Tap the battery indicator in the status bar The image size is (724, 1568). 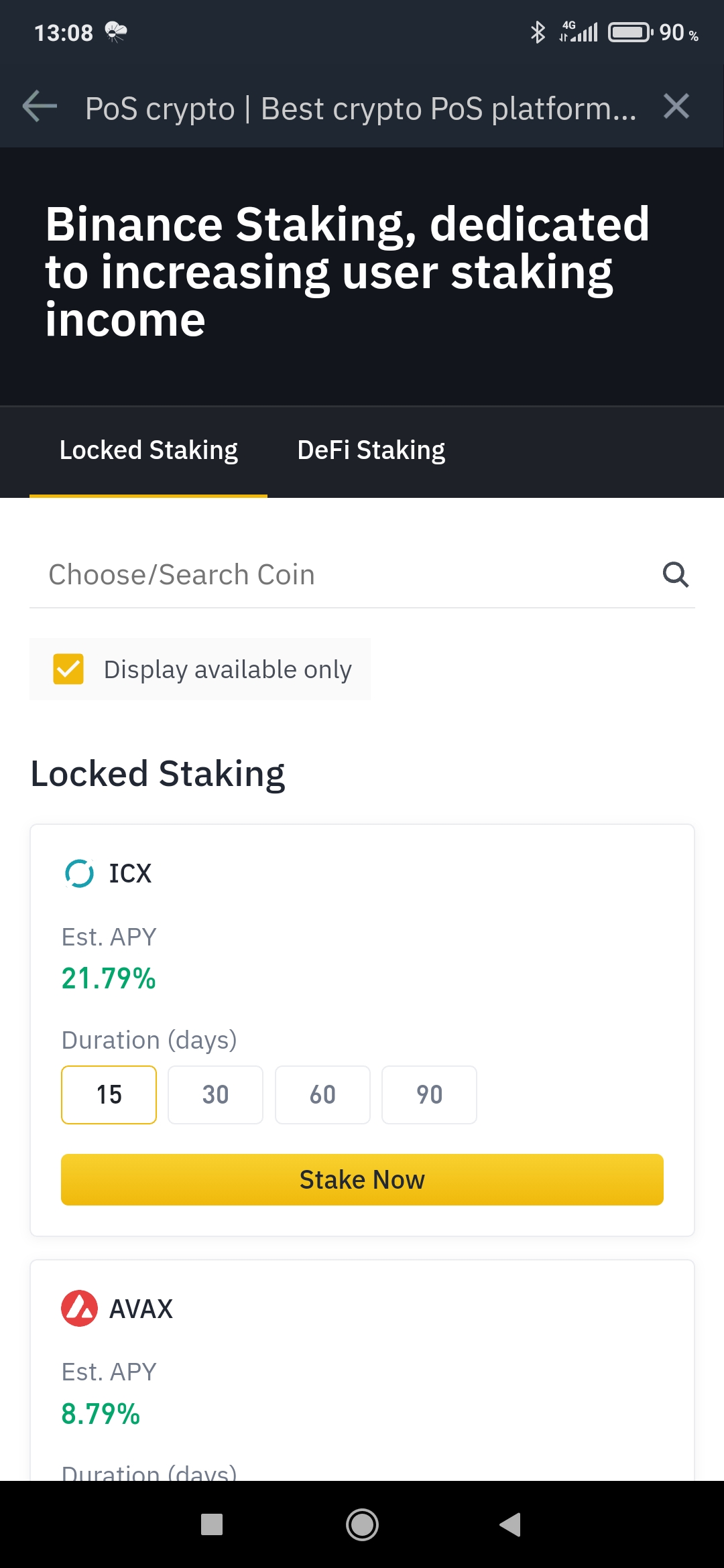(x=629, y=31)
